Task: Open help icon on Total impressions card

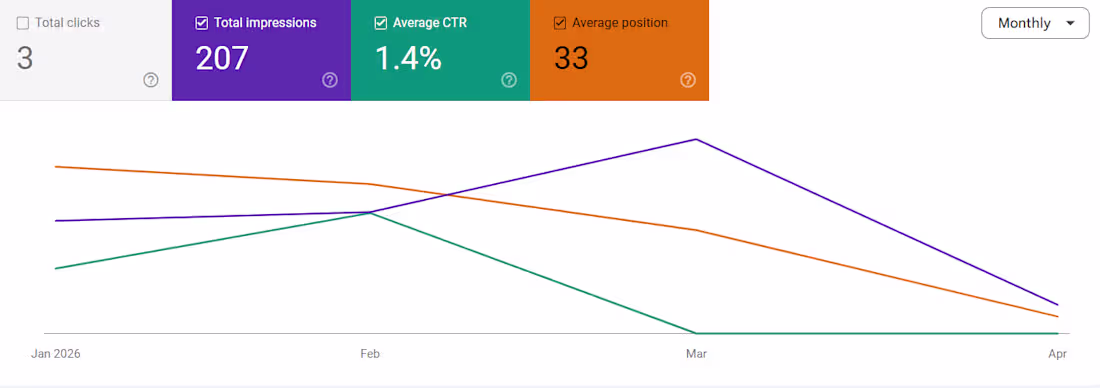Action: pos(330,80)
